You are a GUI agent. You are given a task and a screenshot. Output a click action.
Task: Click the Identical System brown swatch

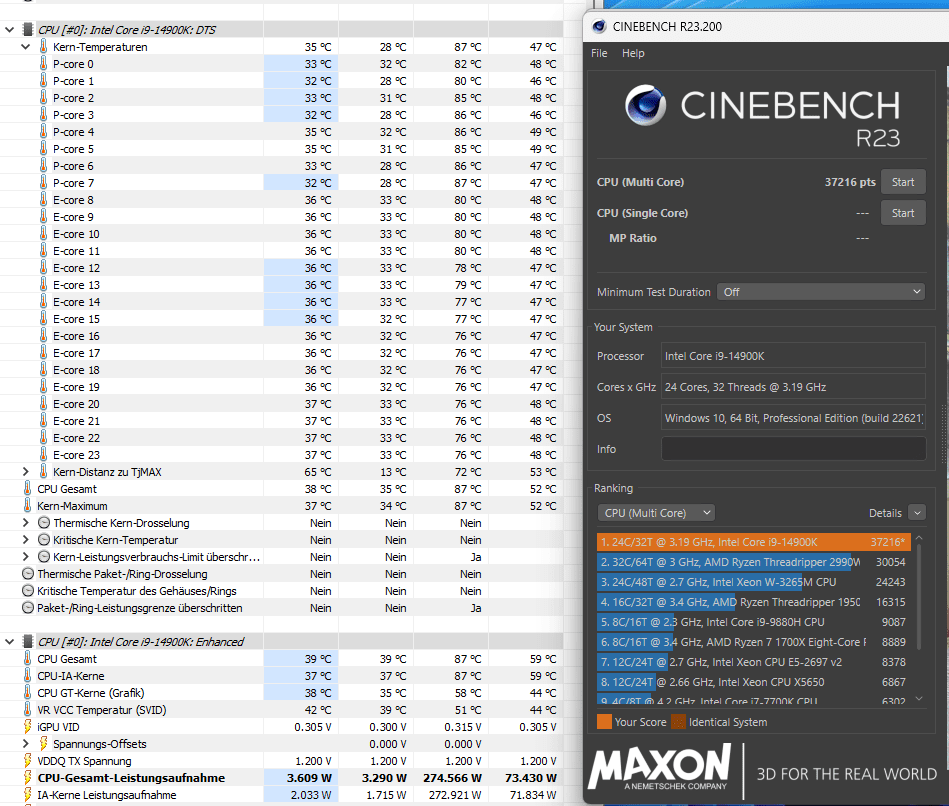[678, 722]
